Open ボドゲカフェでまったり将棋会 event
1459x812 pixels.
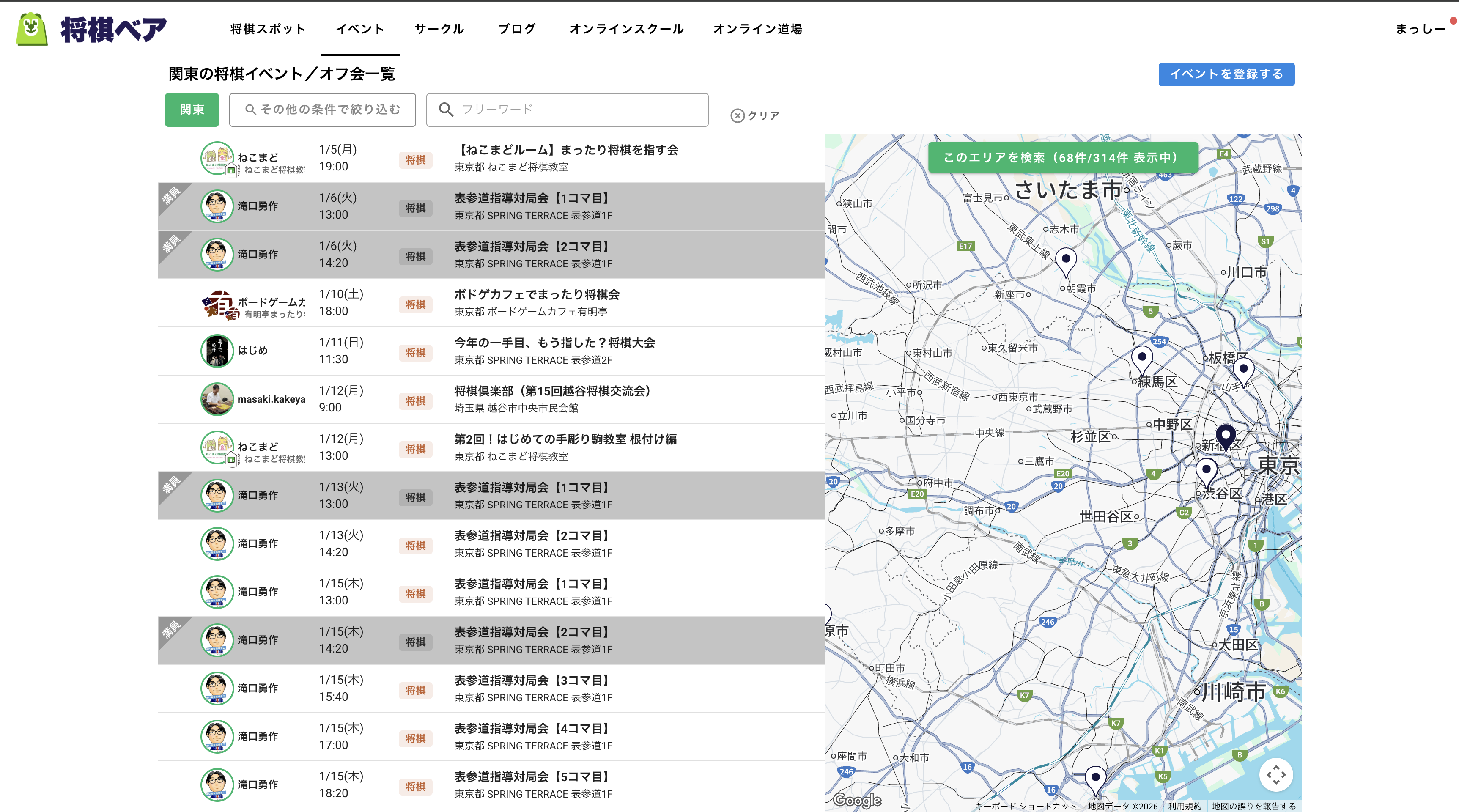click(536, 294)
